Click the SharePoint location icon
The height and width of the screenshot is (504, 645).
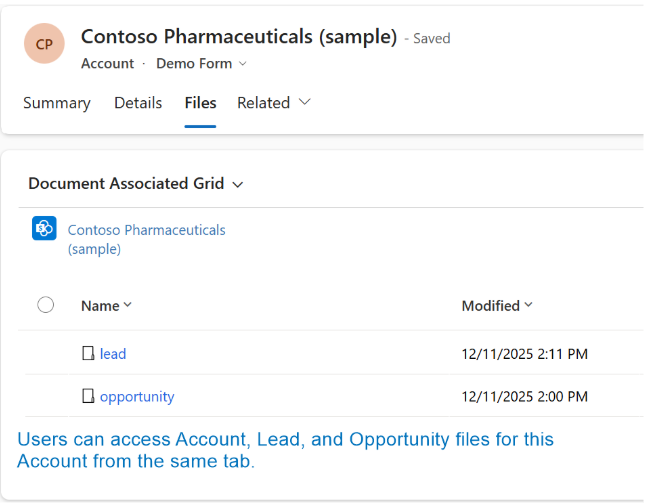coord(44,229)
